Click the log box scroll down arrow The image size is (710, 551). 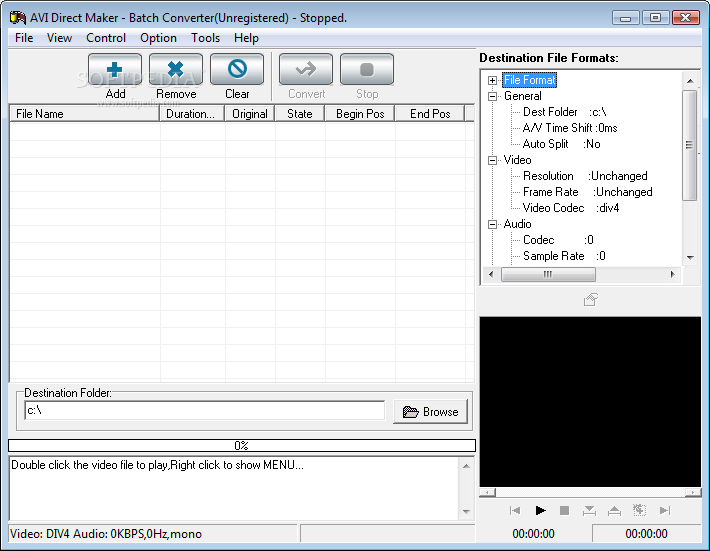(x=466, y=512)
